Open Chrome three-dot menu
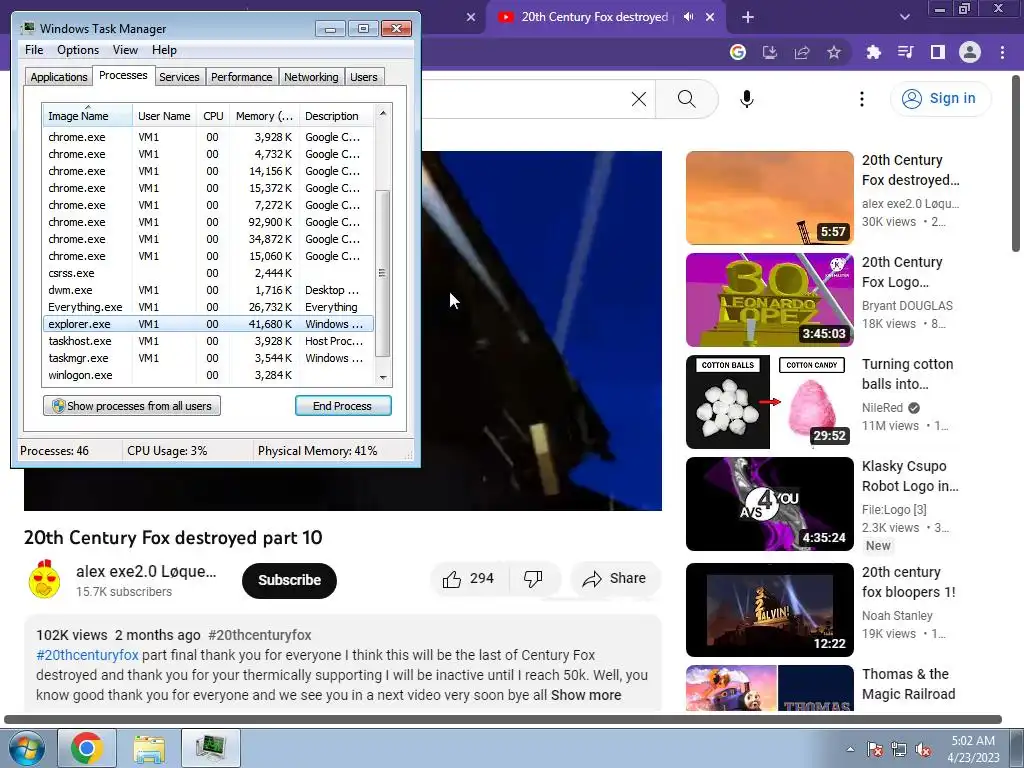 (1002, 52)
